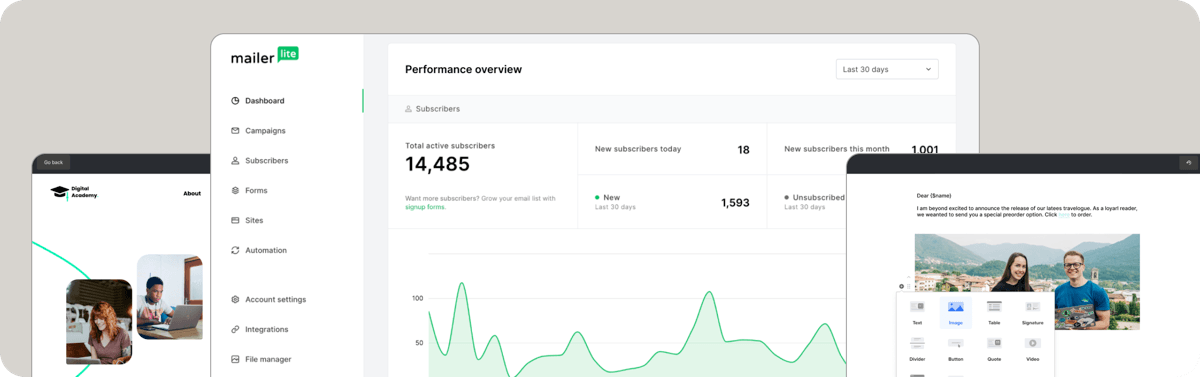Click the New subscribers today count 18
Screen dimensions: 1200x377
point(743,150)
